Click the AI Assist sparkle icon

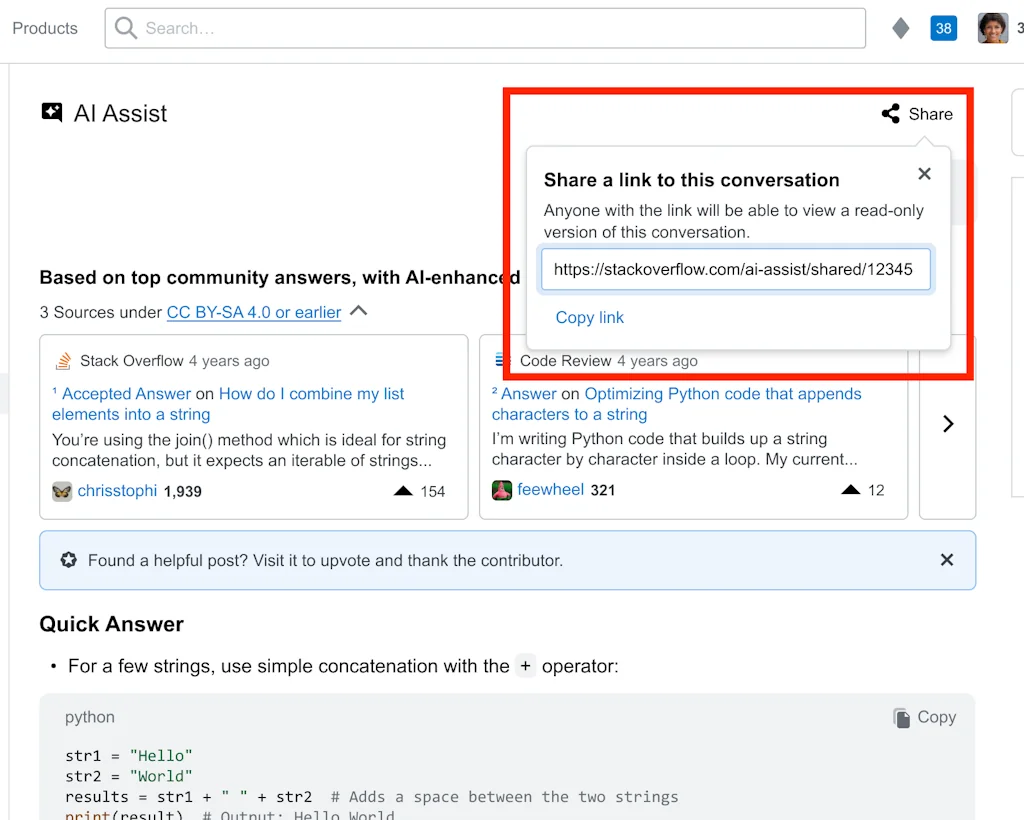click(x=51, y=112)
